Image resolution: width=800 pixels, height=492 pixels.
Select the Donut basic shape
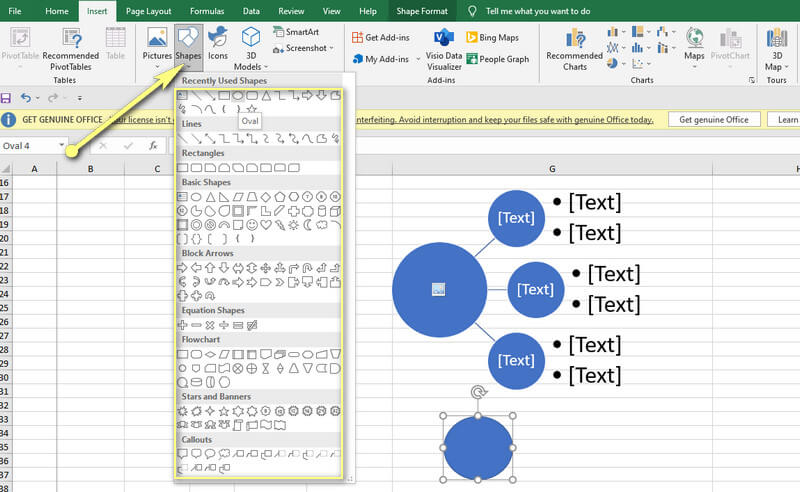coord(196,225)
